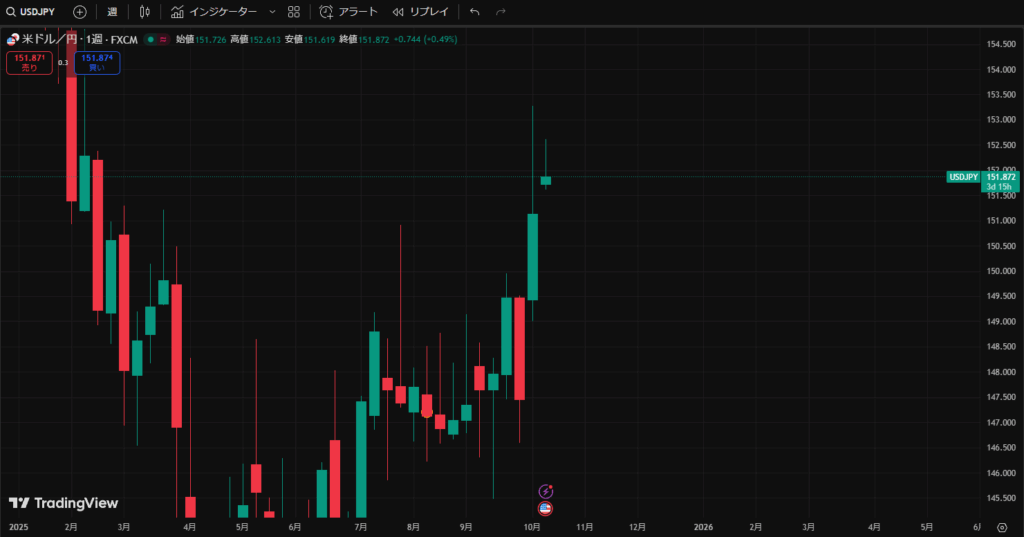Open the US flag economic event icon
Image resolution: width=1024 pixels, height=537 pixels.
[546, 508]
